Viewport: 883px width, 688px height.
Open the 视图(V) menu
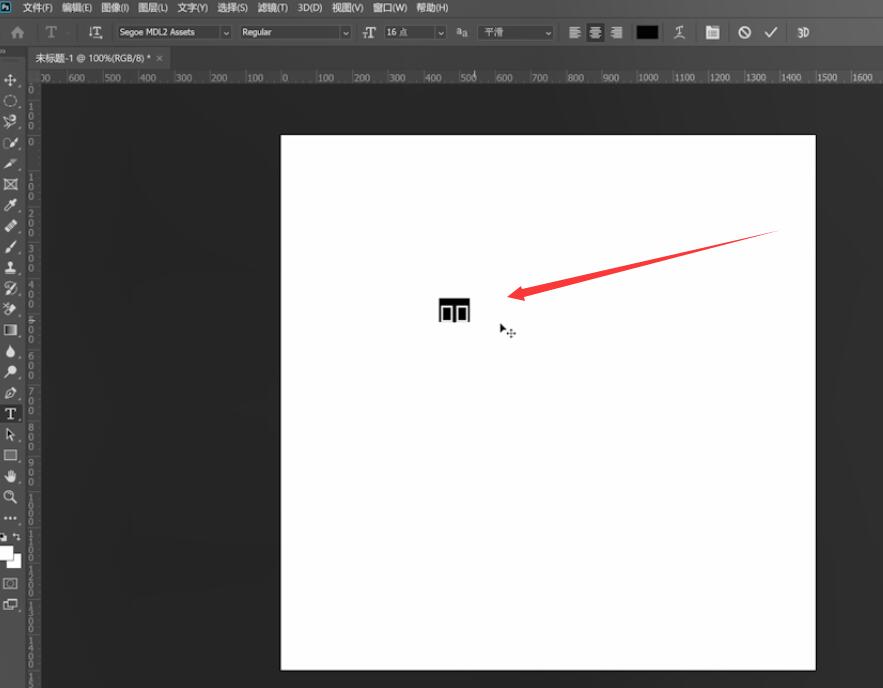click(x=347, y=8)
